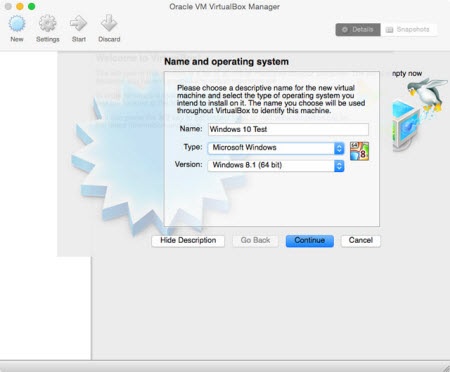Click the Discard toolbar icon
This screenshot has height=372, width=450.
pos(109,24)
